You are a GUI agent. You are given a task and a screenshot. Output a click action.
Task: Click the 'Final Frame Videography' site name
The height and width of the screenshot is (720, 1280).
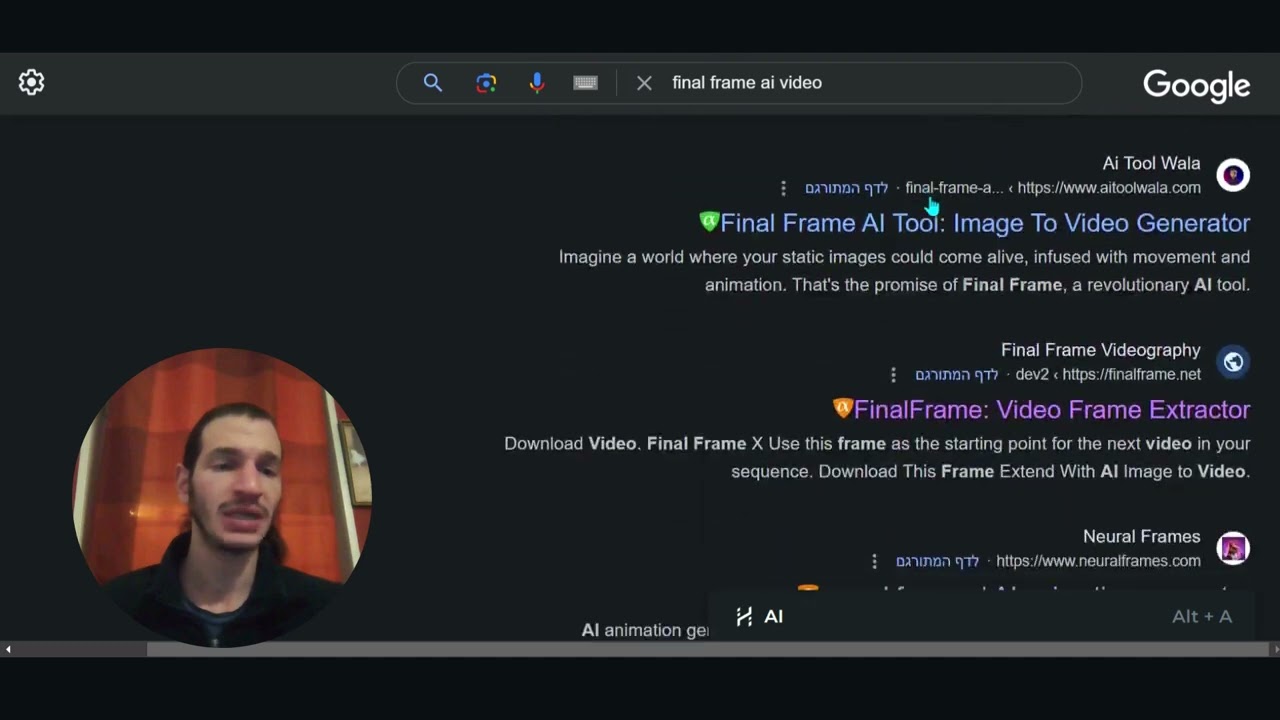click(1101, 350)
